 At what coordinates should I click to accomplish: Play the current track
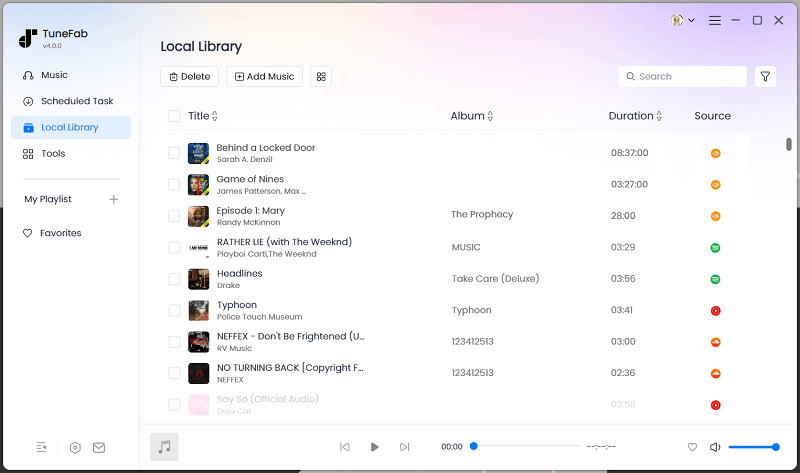pos(374,447)
